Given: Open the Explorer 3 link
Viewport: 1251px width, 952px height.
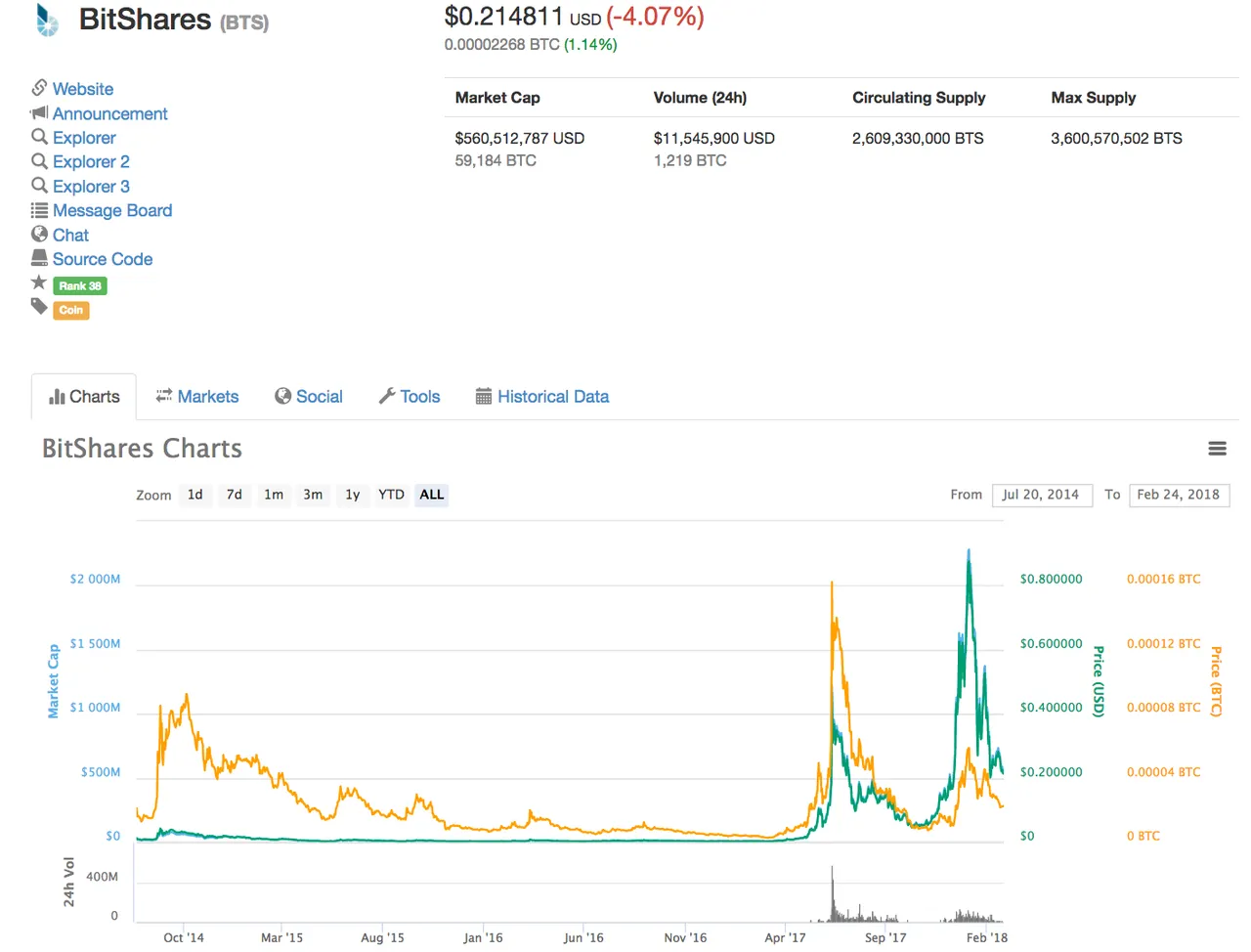Looking at the screenshot, I should coord(91,187).
